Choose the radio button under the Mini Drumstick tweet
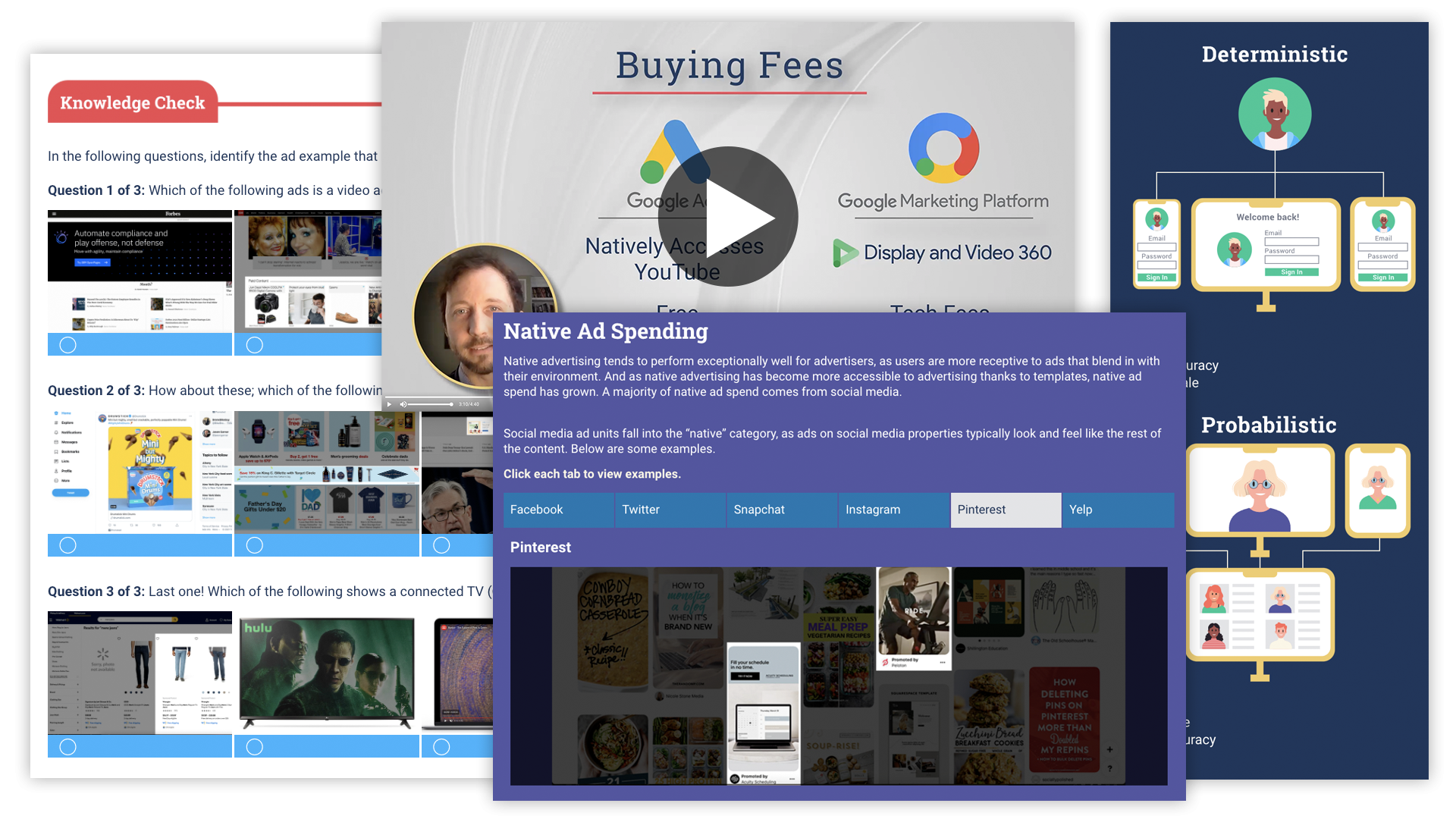Image resolution: width=1456 pixels, height=819 pixels. pos(67,545)
